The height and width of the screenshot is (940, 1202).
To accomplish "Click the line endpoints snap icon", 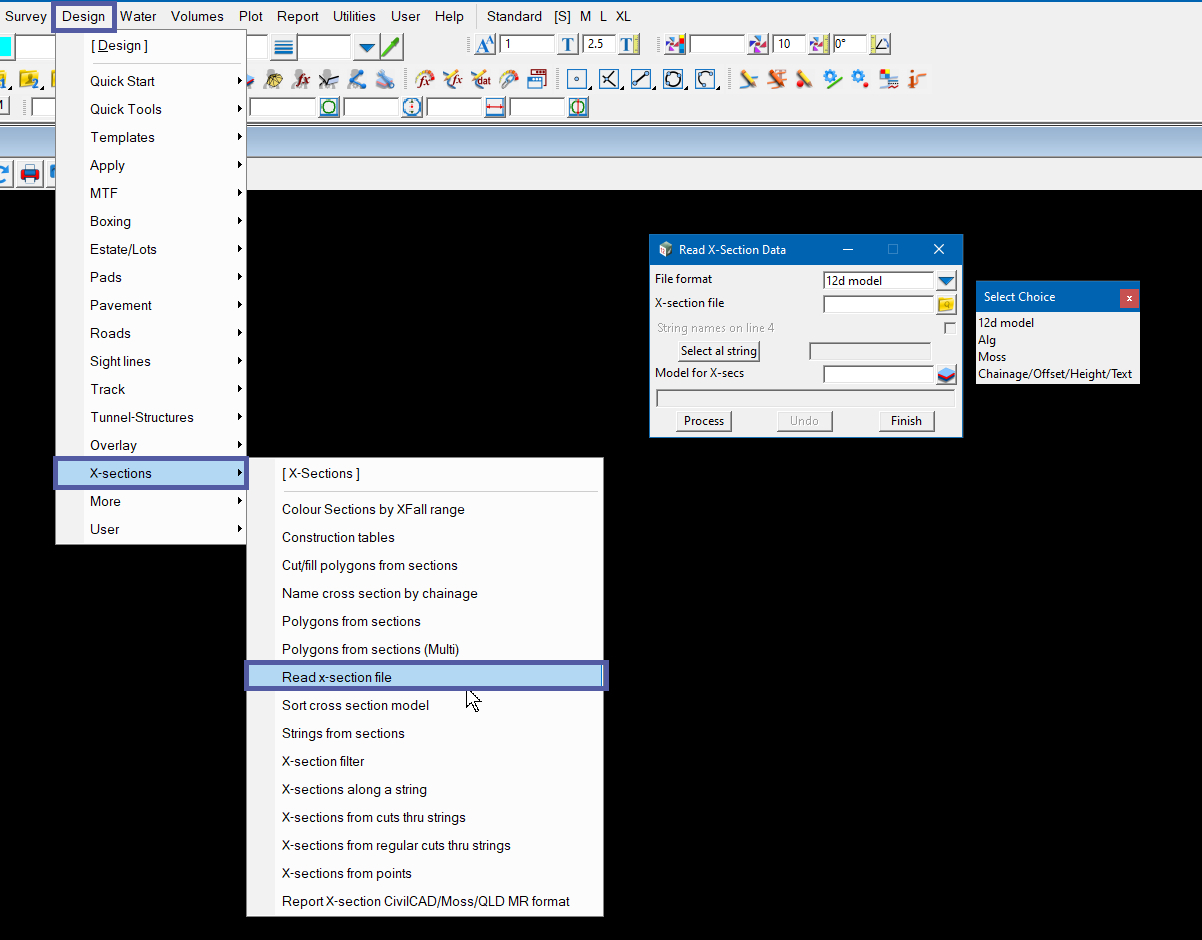I will pyautogui.click(x=641, y=79).
